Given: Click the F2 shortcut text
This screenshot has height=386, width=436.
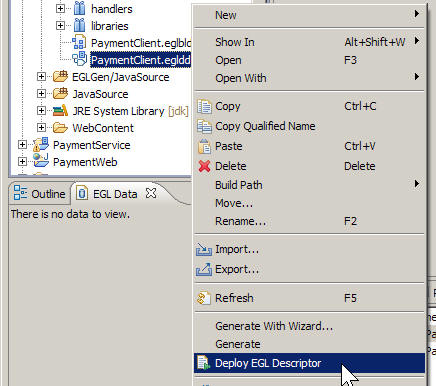Looking at the screenshot, I should pyautogui.click(x=350, y=221).
